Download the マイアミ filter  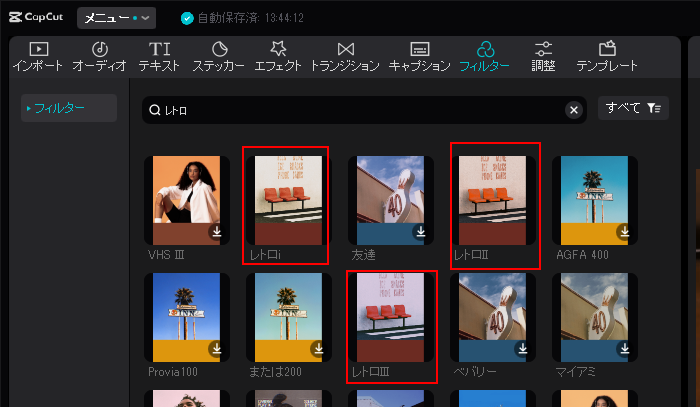[x=624, y=350]
